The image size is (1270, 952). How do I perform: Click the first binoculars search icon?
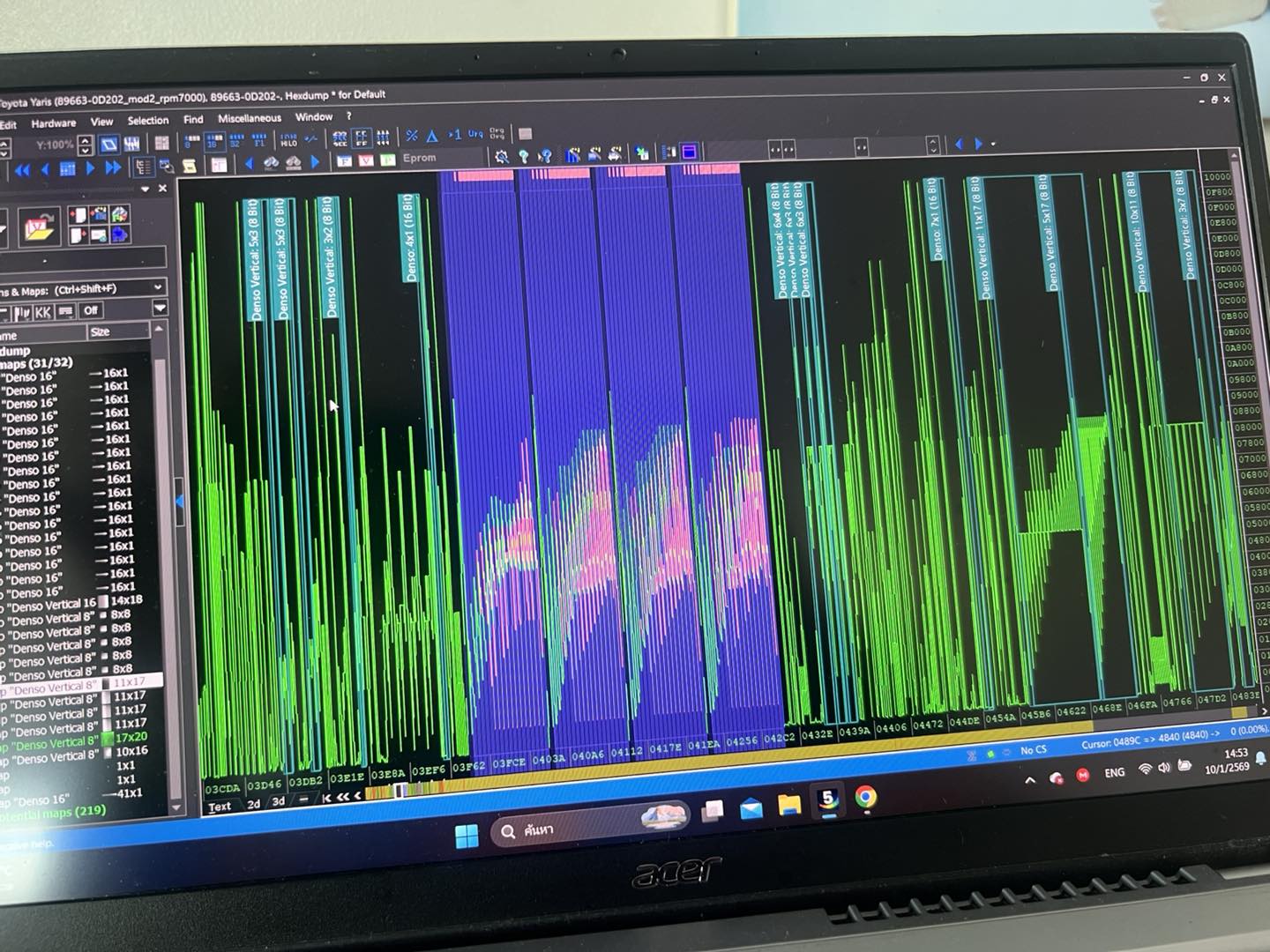pos(271,163)
